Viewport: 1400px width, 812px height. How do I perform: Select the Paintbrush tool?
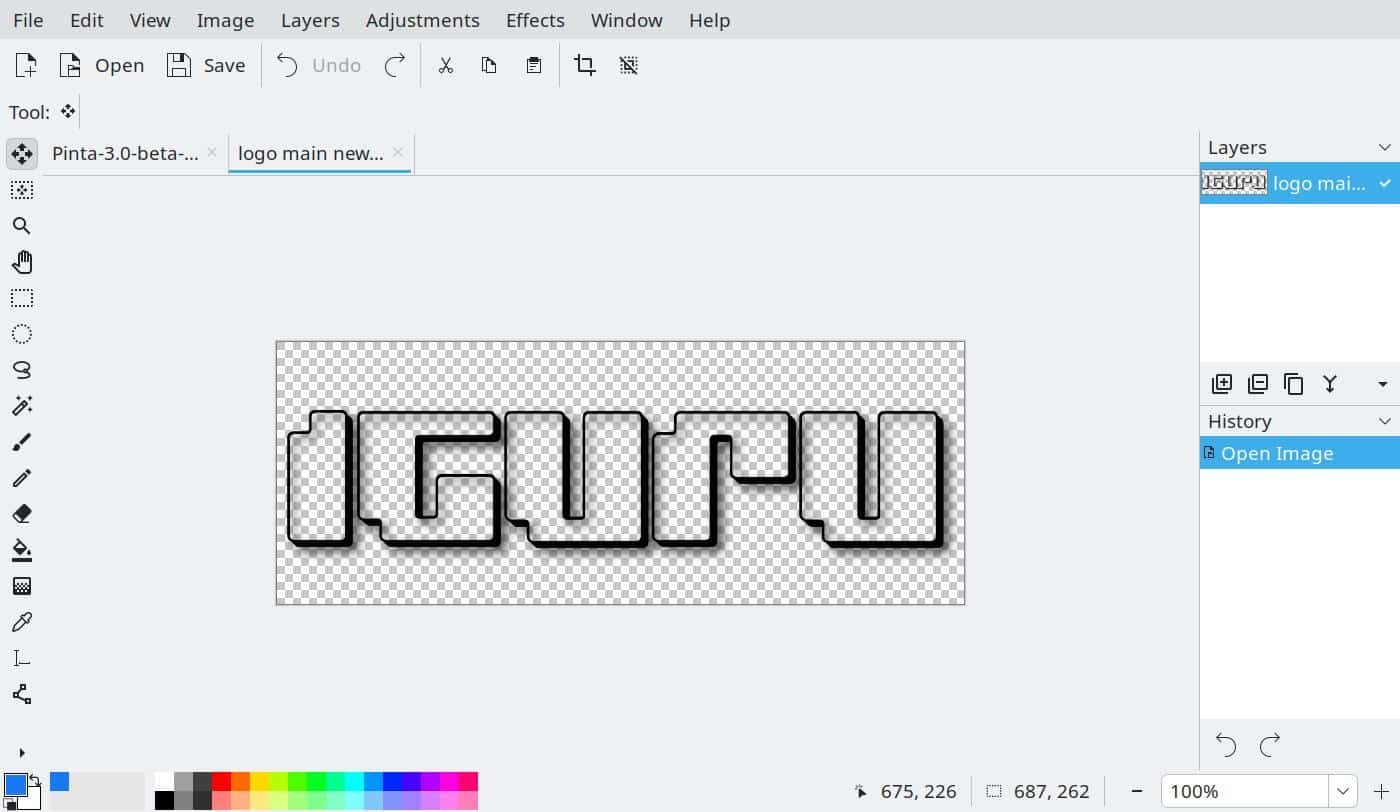click(22, 442)
